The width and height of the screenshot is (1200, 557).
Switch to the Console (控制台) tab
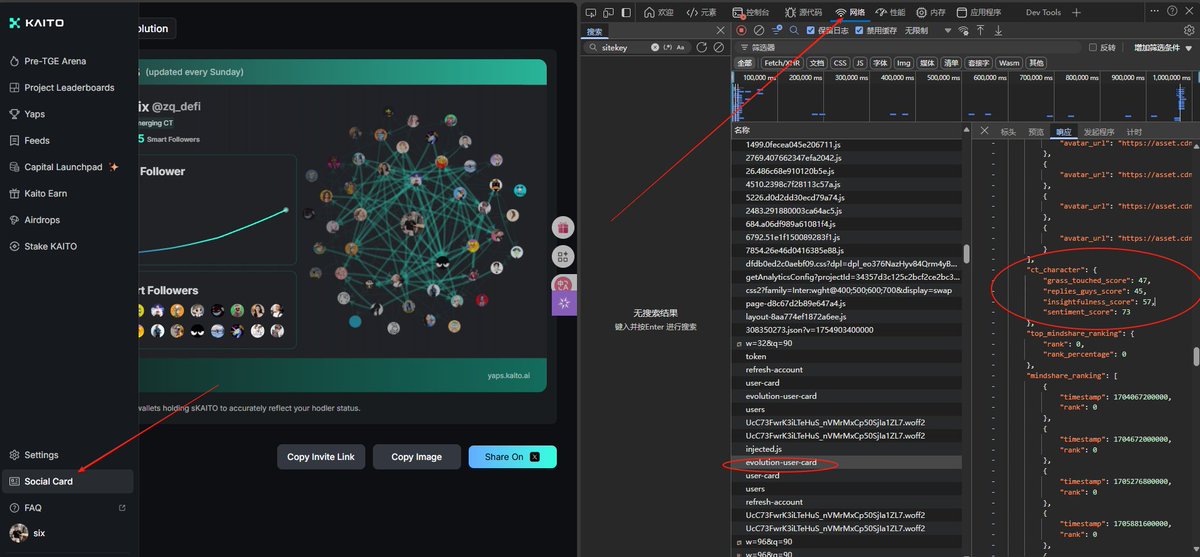pos(751,12)
